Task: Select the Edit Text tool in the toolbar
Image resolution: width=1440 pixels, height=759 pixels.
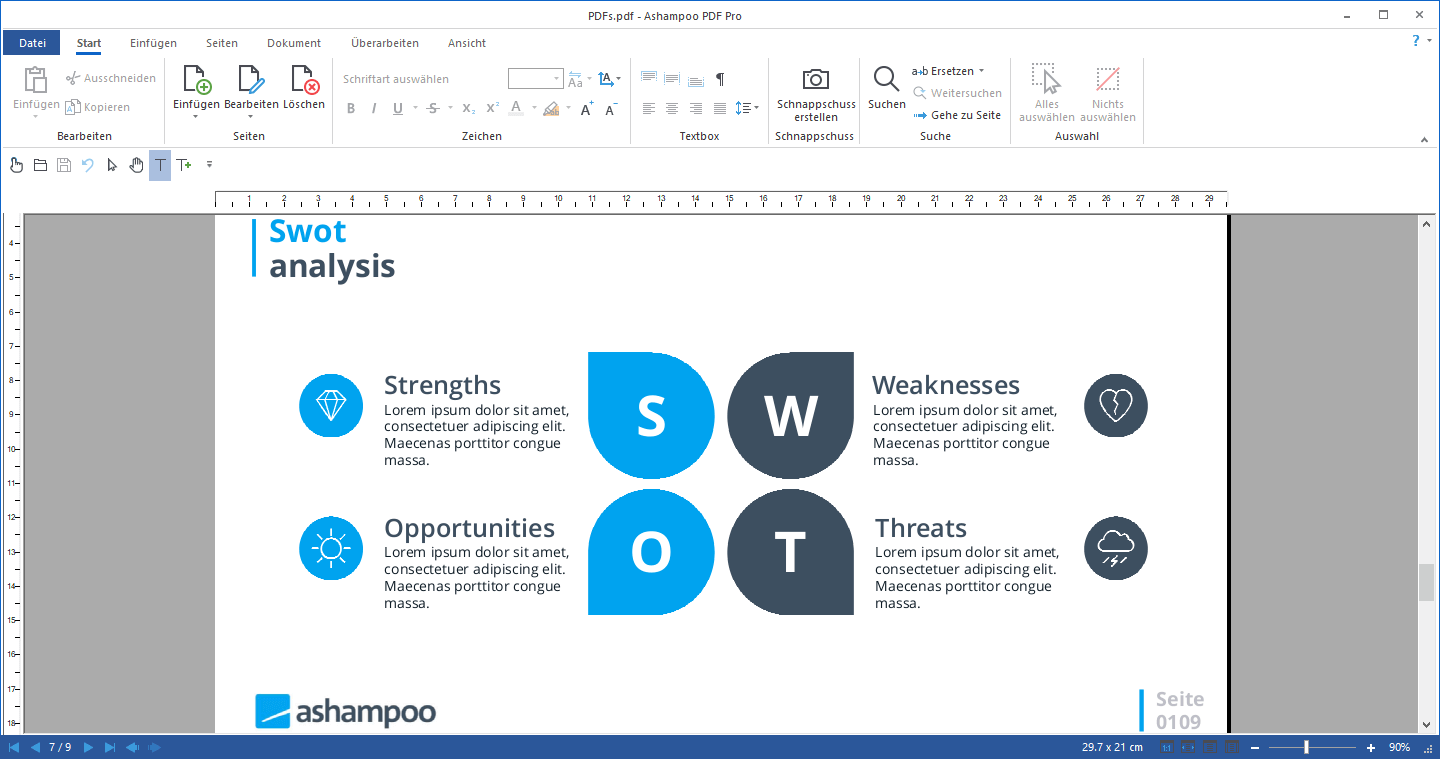Action: [159, 165]
